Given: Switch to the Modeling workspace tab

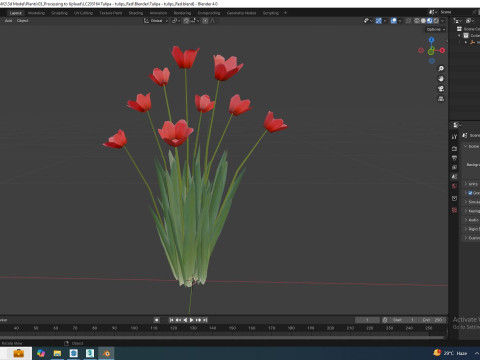Looking at the screenshot, I should 36,13.
